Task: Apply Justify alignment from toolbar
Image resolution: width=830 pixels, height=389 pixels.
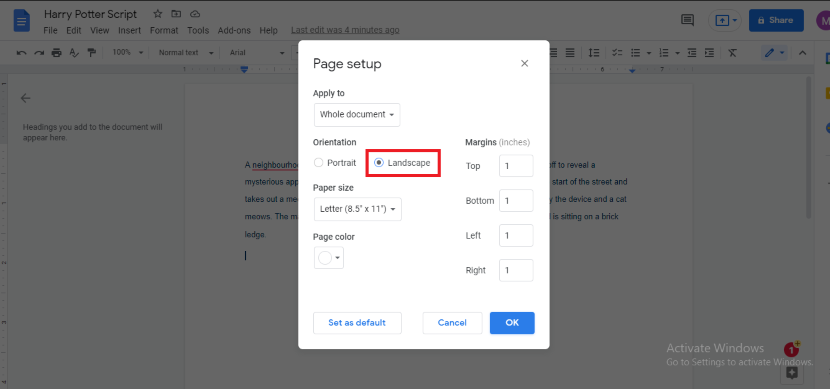Action: (x=570, y=52)
